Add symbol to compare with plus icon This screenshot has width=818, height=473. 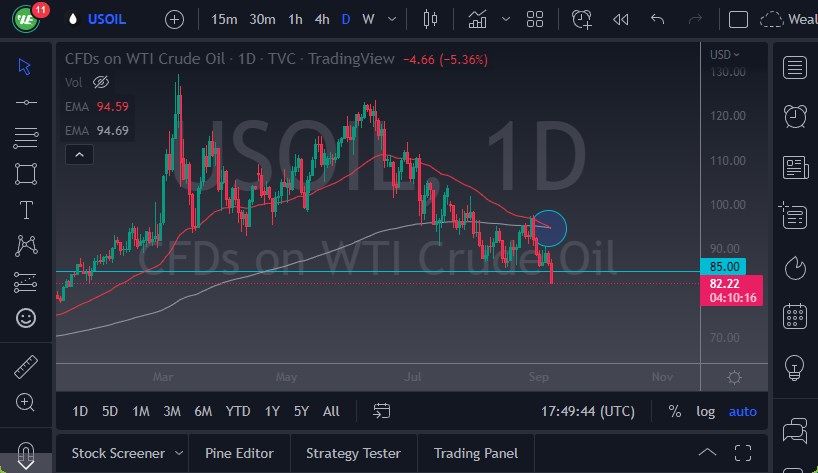click(x=174, y=20)
